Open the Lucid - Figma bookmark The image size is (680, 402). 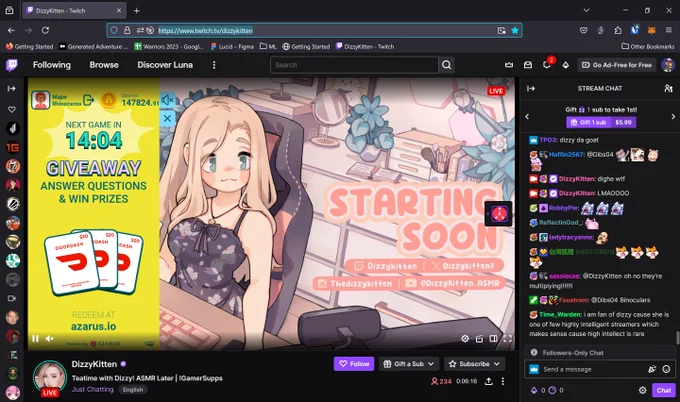click(232, 46)
